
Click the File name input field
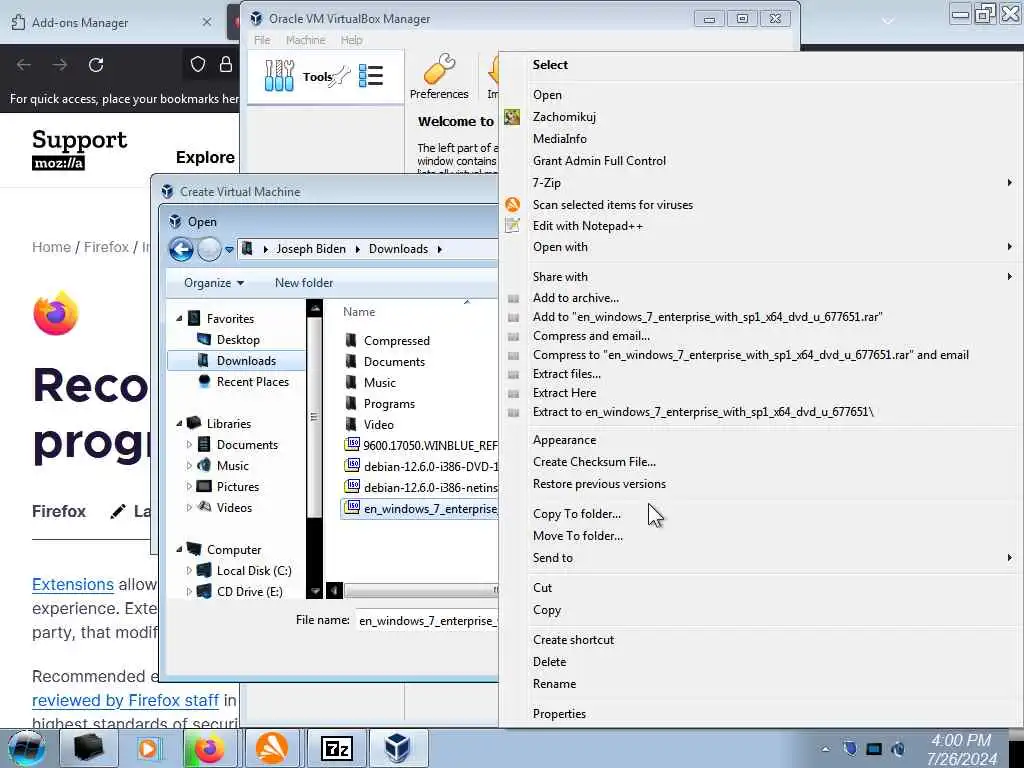[427, 620]
